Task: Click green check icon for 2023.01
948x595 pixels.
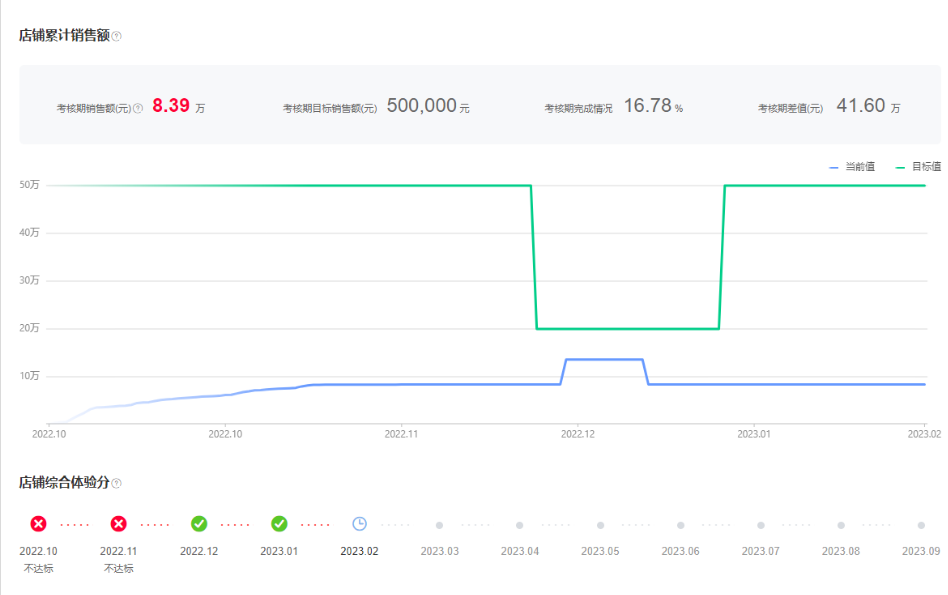Action: click(x=279, y=524)
